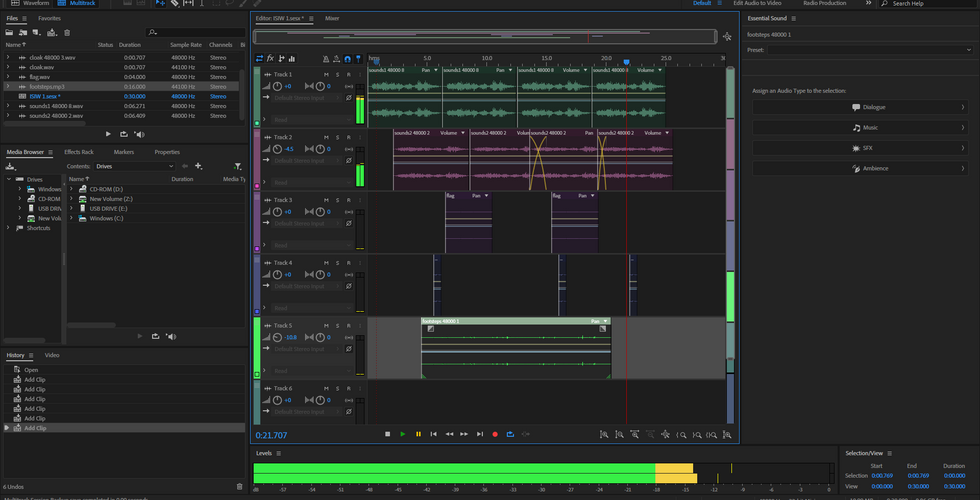Viewport: 980px width, 500px height.
Task: Switch to the Mixer tab
Action: tap(332, 18)
